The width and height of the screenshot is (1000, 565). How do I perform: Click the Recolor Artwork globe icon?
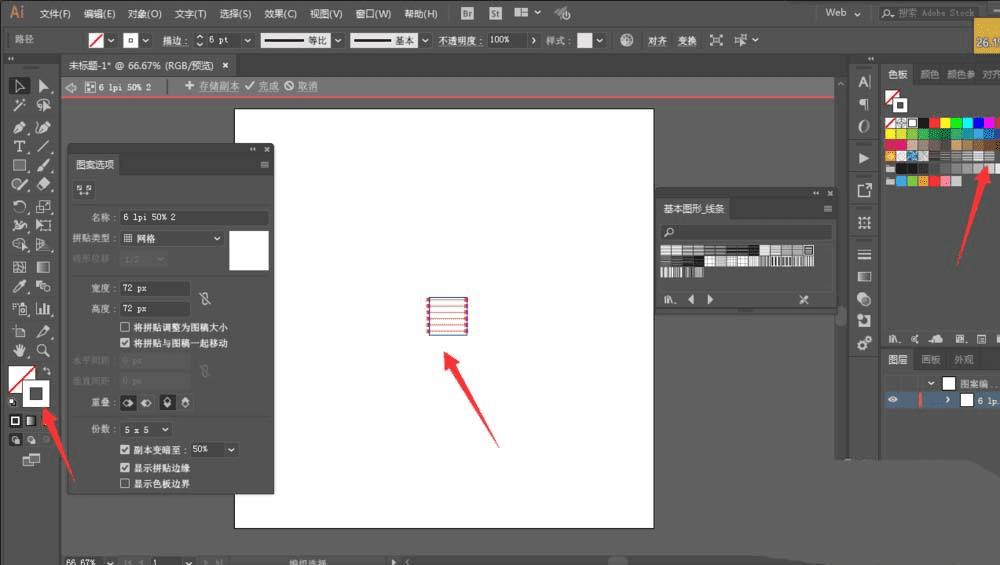tap(627, 40)
